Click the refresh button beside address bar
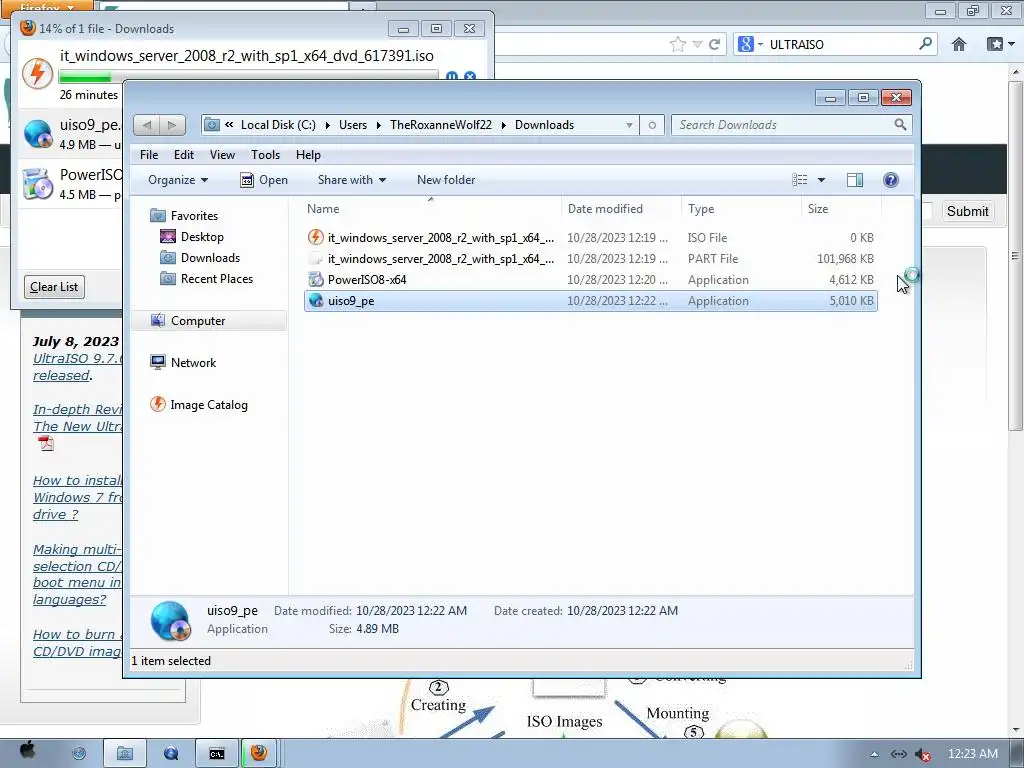Viewport: 1024px width, 768px height. click(x=652, y=125)
